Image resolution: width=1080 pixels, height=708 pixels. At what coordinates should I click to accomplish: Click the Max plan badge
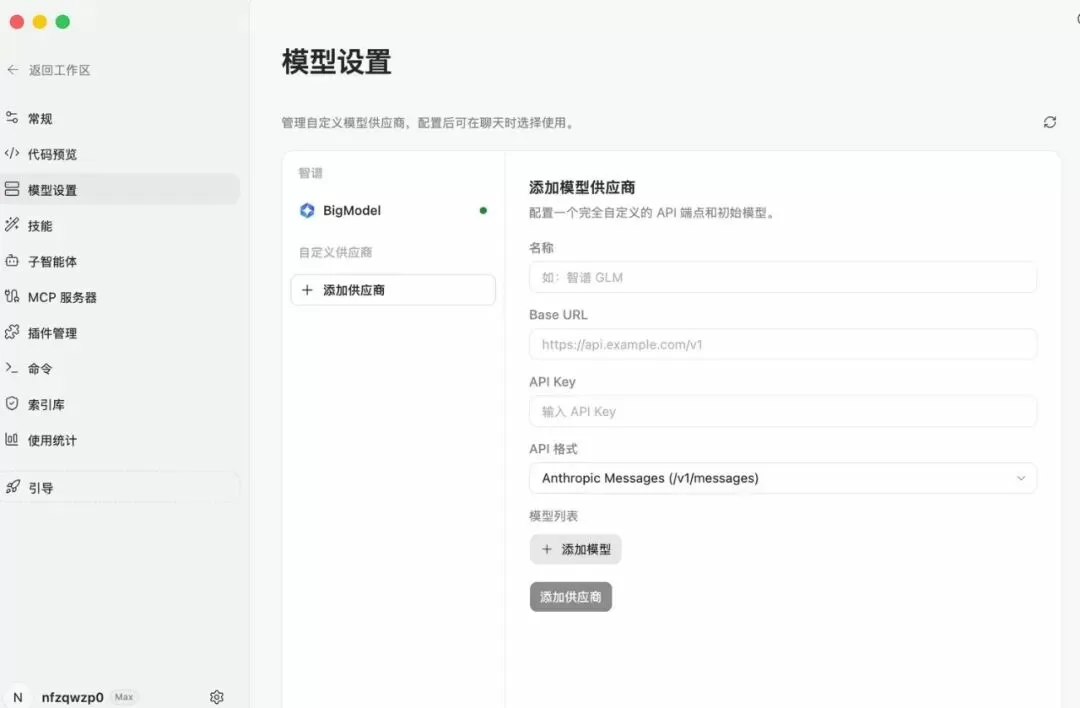pyautogui.click(x=124, y=697)
